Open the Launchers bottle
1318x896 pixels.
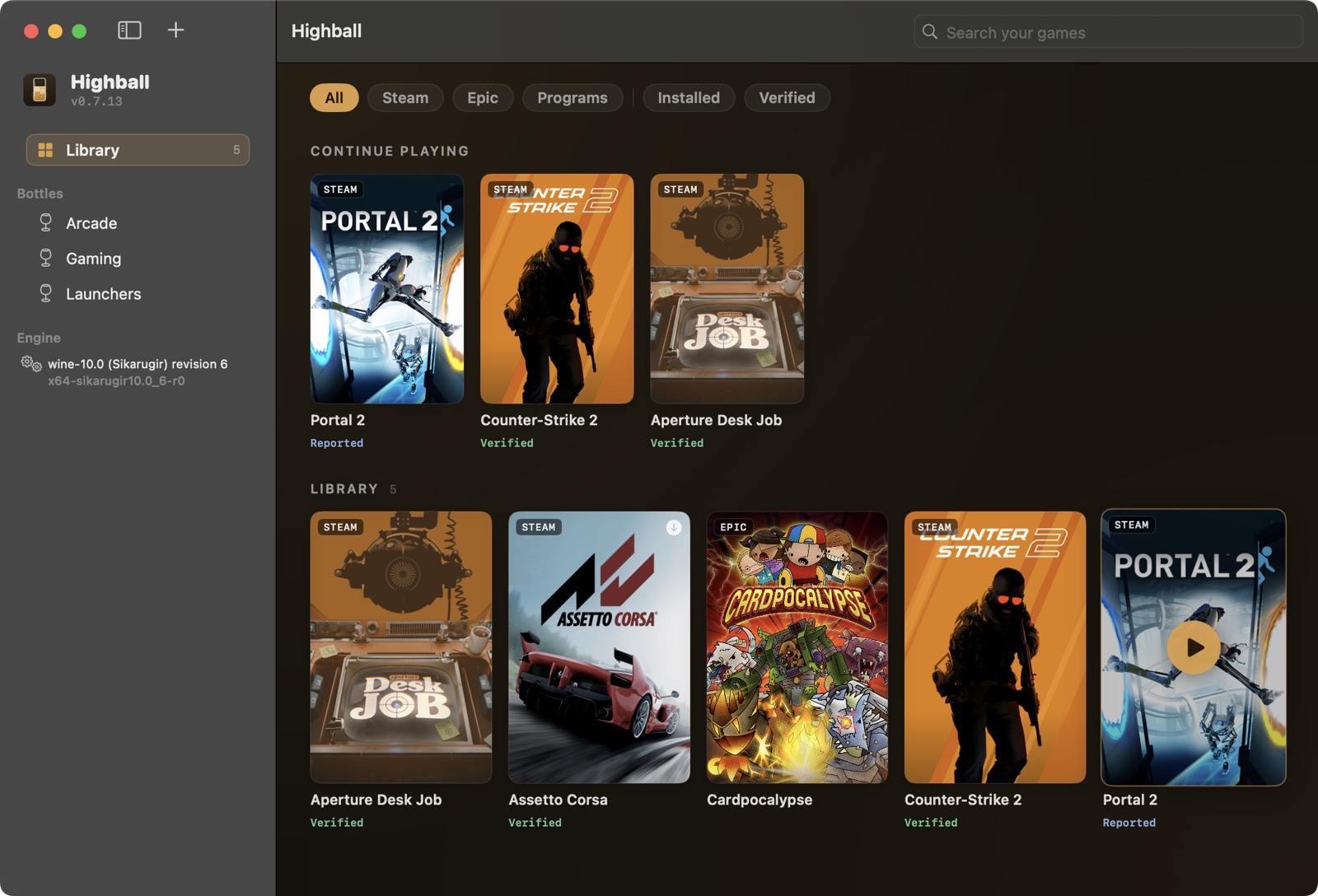click(103, 294)
